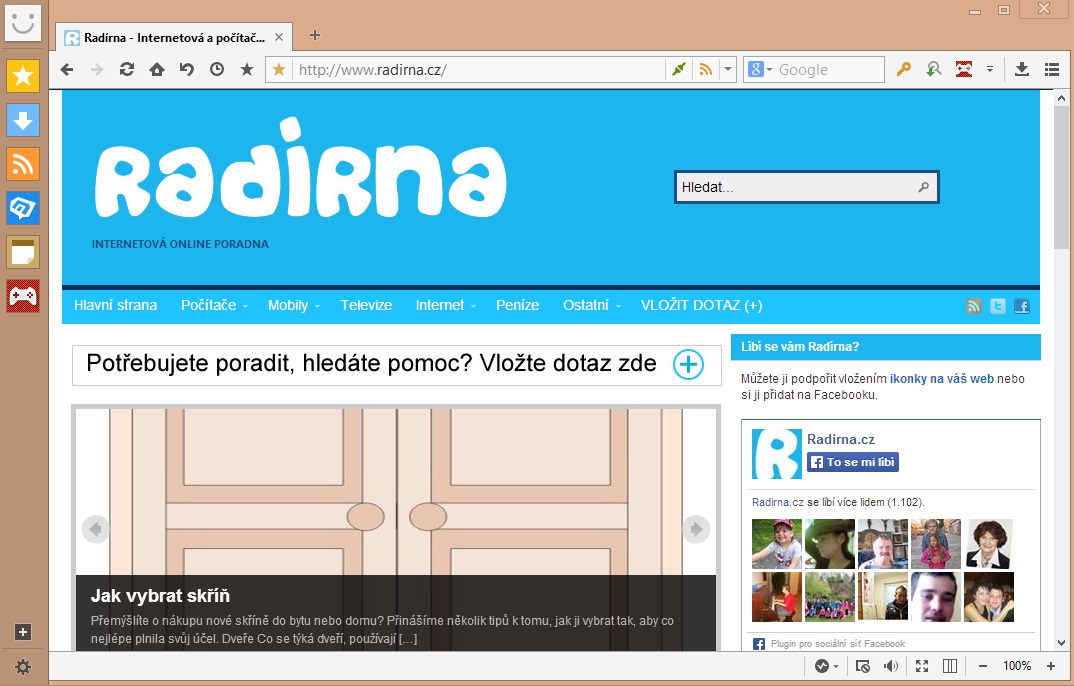
Task: Go to the browser home page
Action: pos(157,69)
